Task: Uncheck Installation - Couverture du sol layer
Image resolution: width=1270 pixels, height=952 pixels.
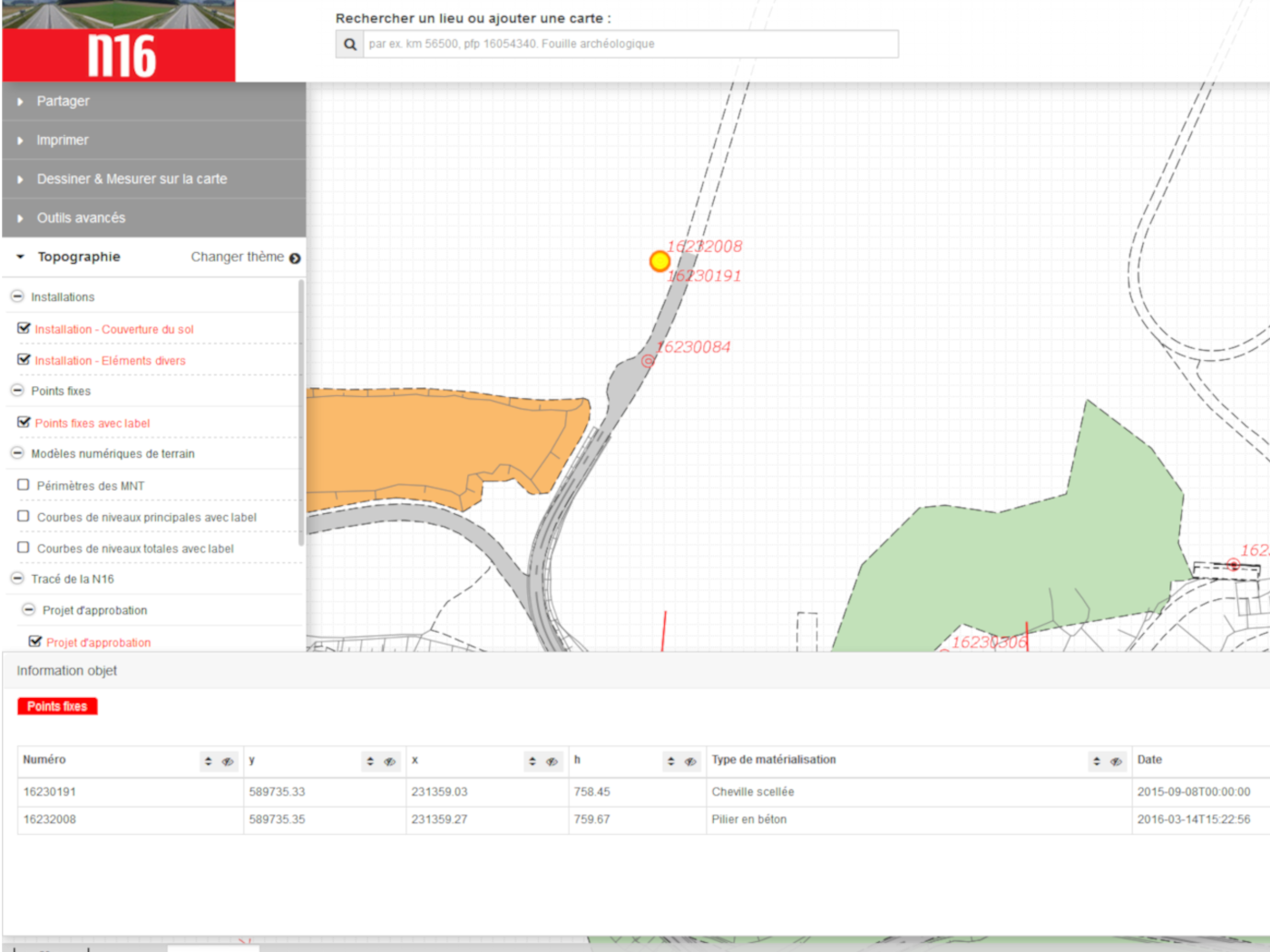Action: pos(24,328)
